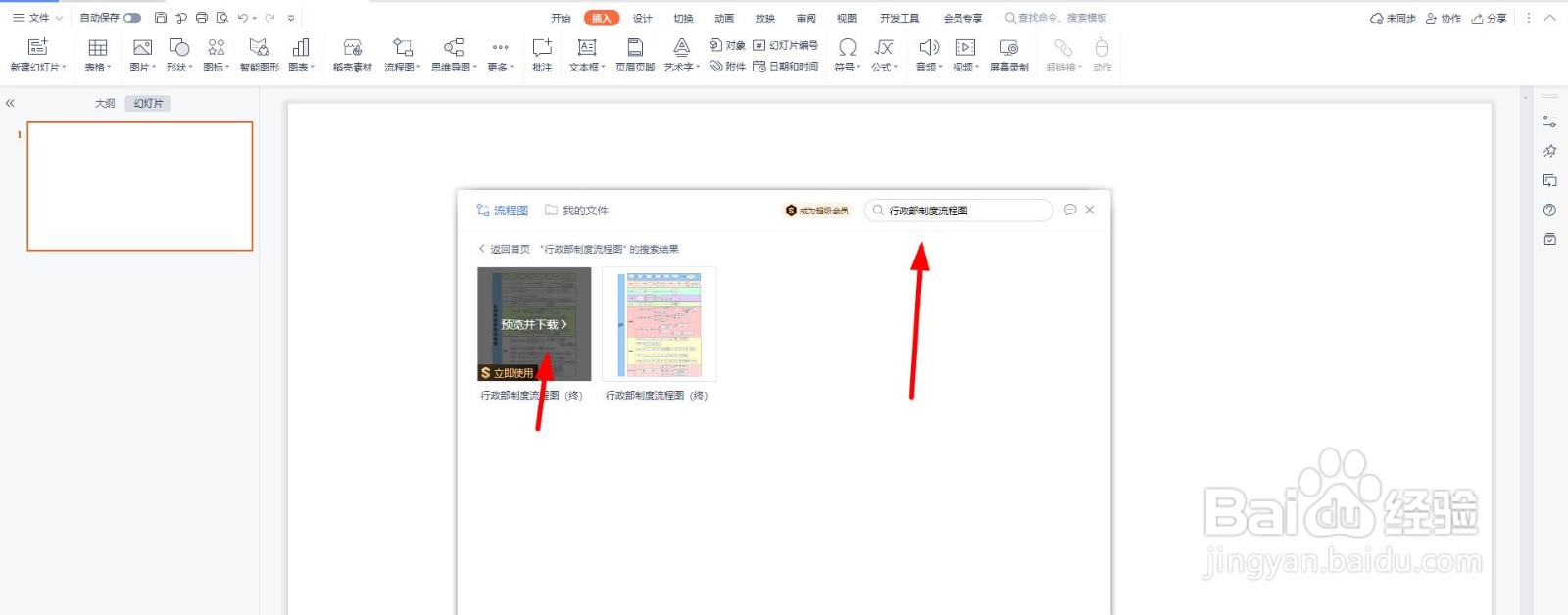This screenshot has width=1568, height=615.
Task: Insert 幻灯片编号 slide number
Action: (785, 45)
